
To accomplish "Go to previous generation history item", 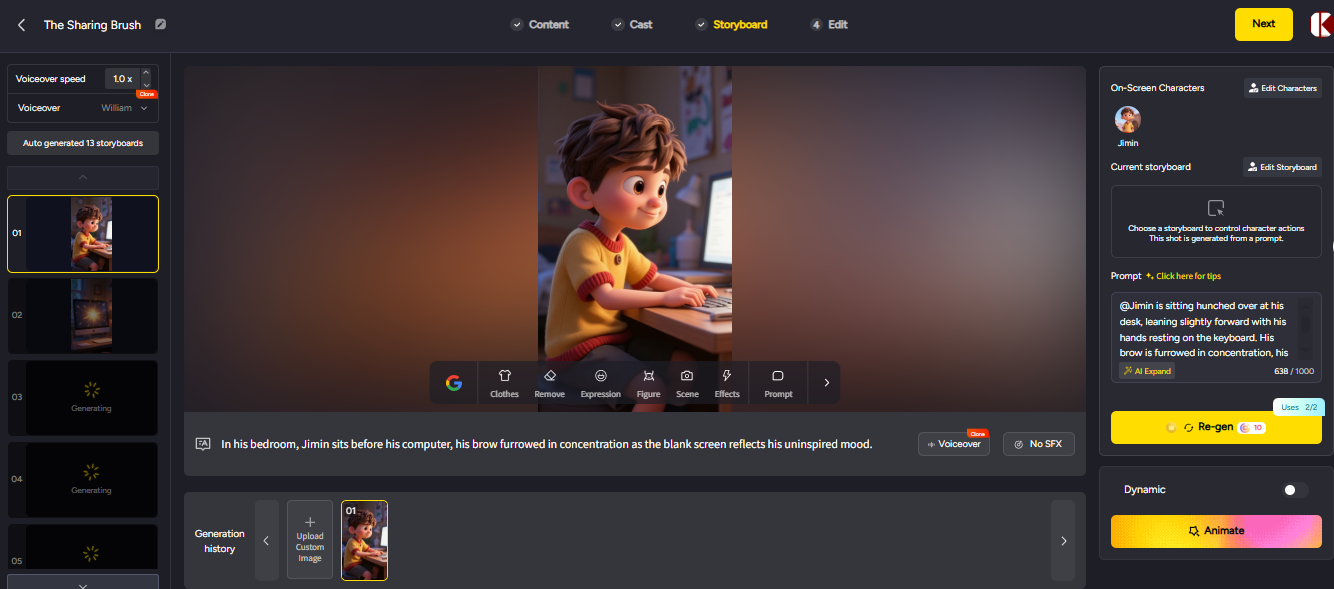I will pyautogui.click(x=267, y=541).
